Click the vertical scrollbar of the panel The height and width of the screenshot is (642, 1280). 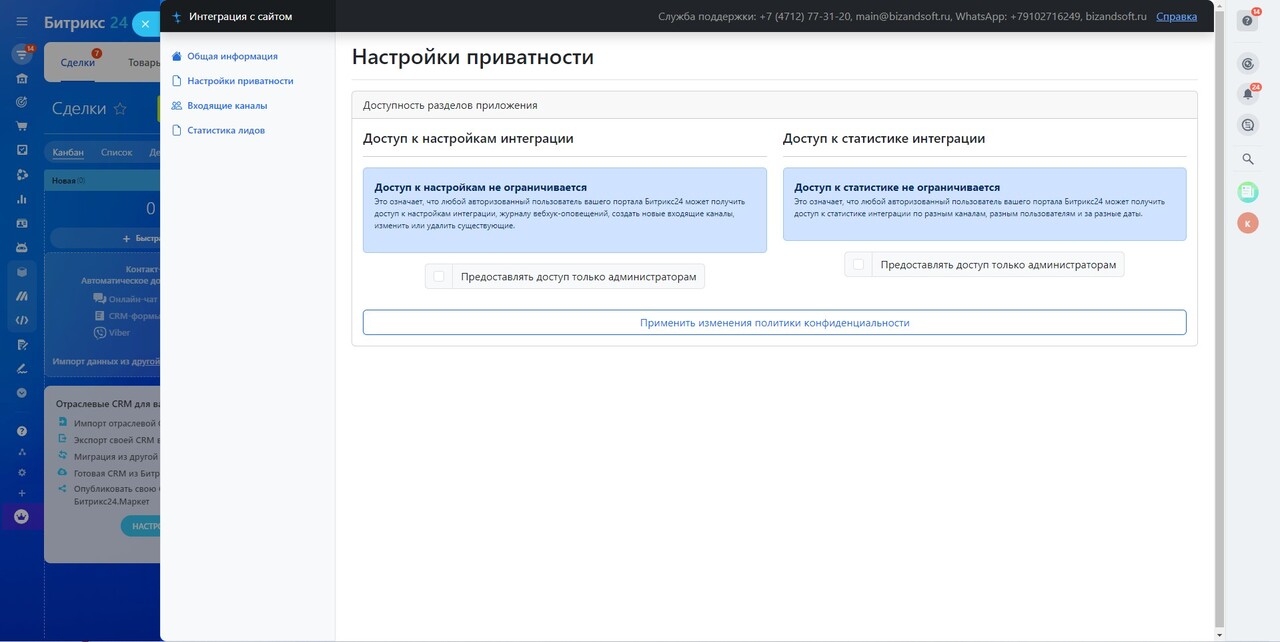1218,330
